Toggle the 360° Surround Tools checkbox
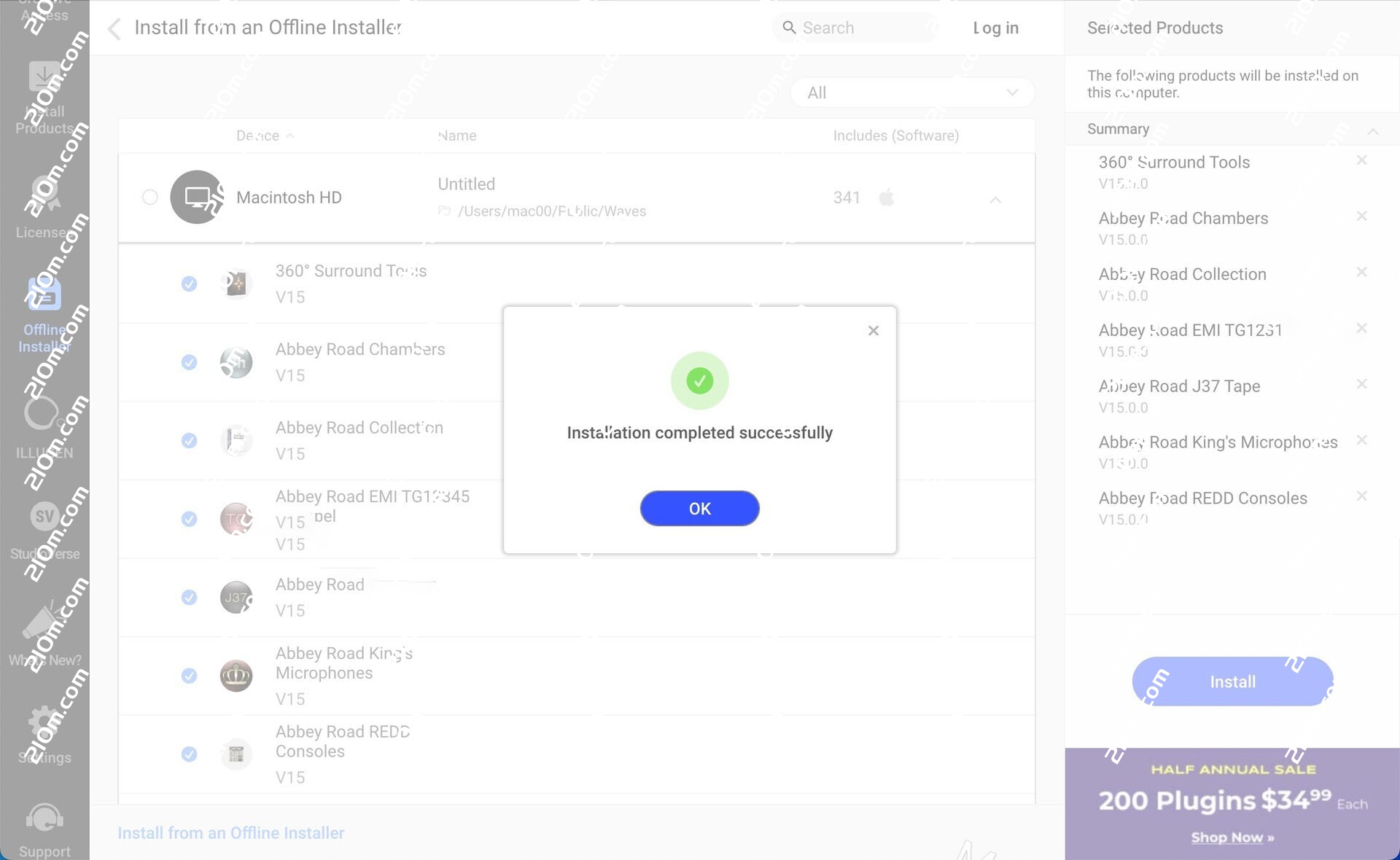This screenshot has height=860, width=1400. 189,284
